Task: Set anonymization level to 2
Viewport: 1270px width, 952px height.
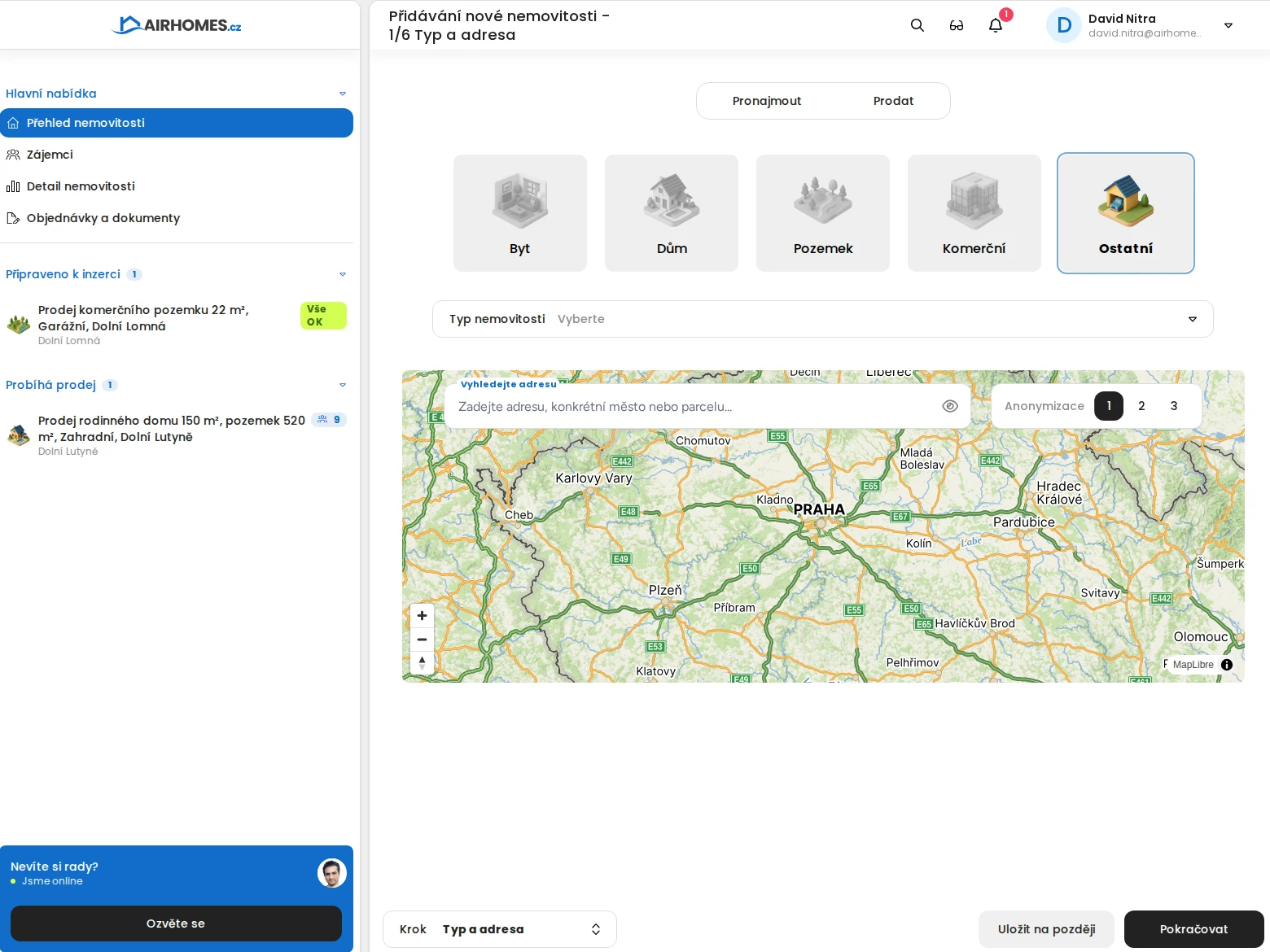Action: click(x=1141, y=406)
